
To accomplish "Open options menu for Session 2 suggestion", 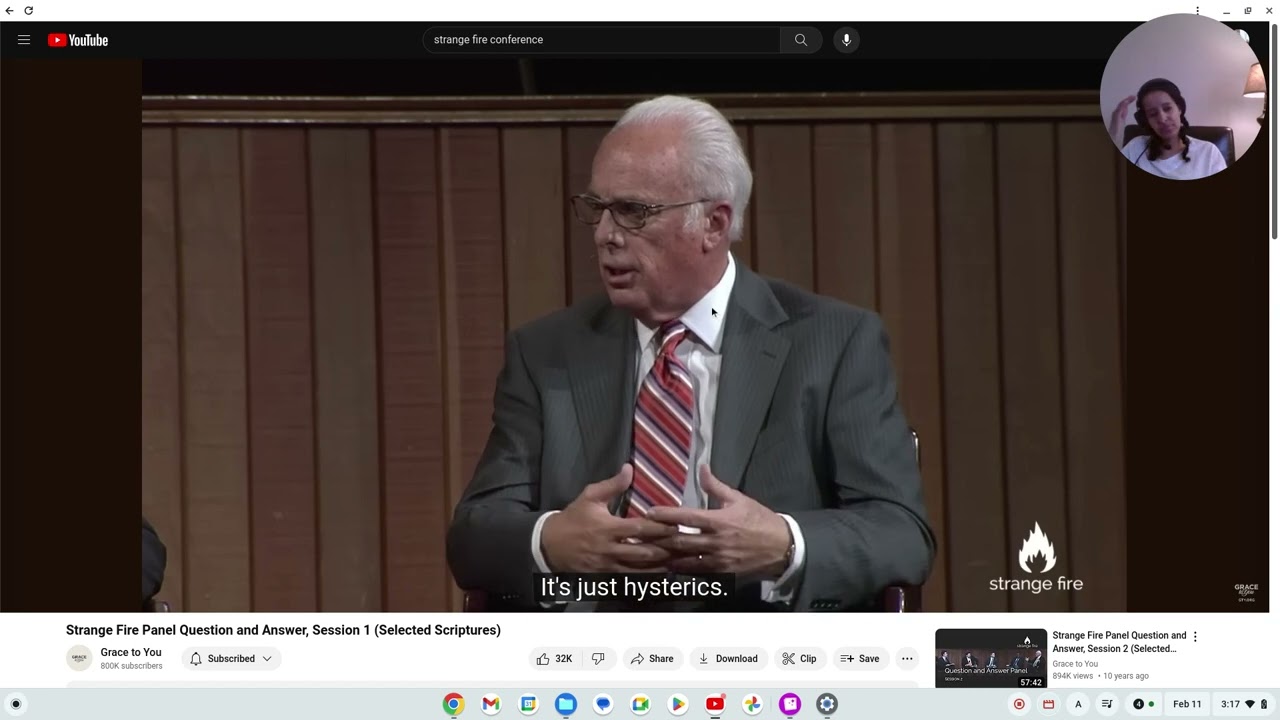I will tap(1194, 636).
